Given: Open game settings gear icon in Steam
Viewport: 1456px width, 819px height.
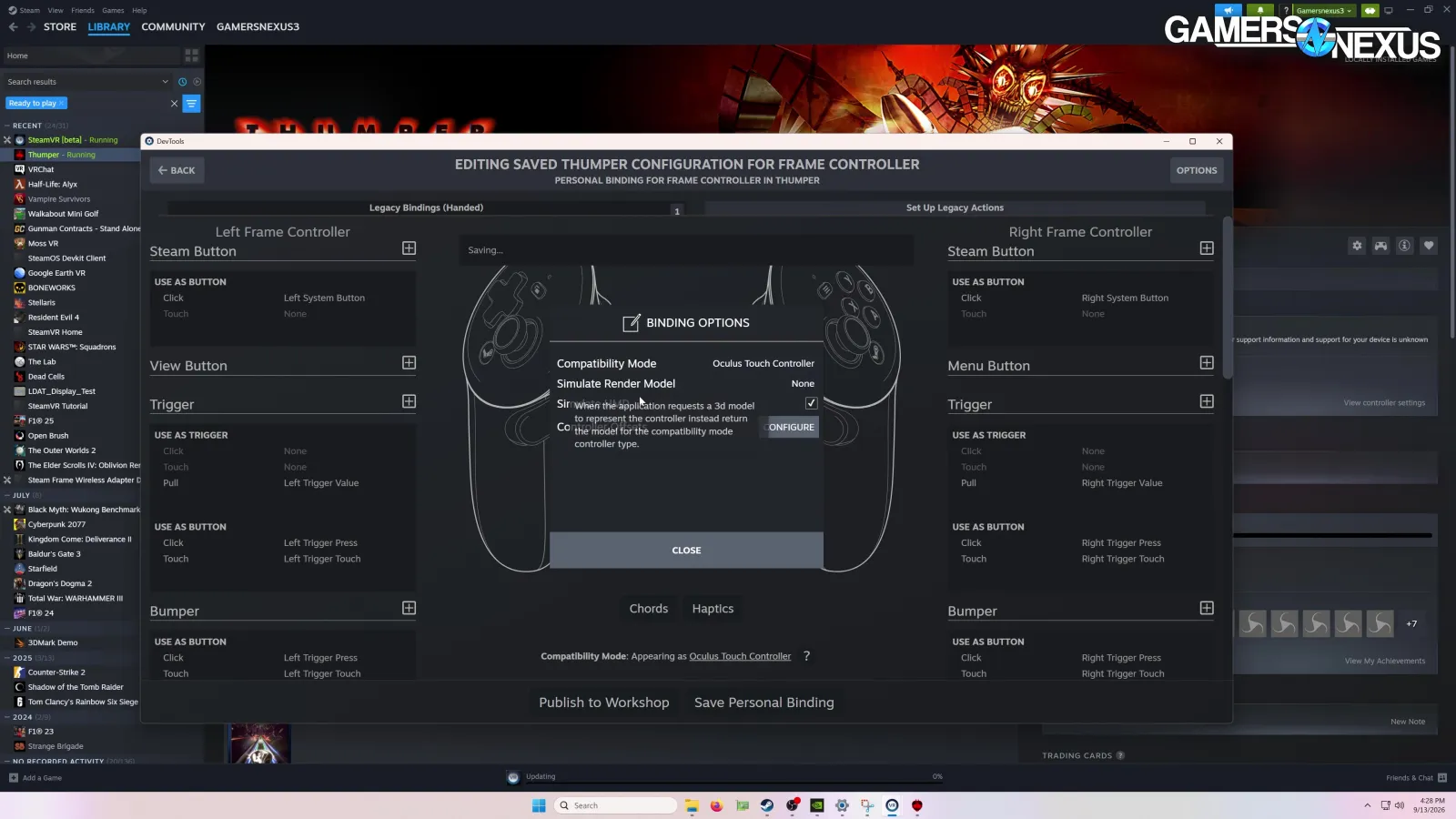Looking at the screenshot, I should 1357,246.
